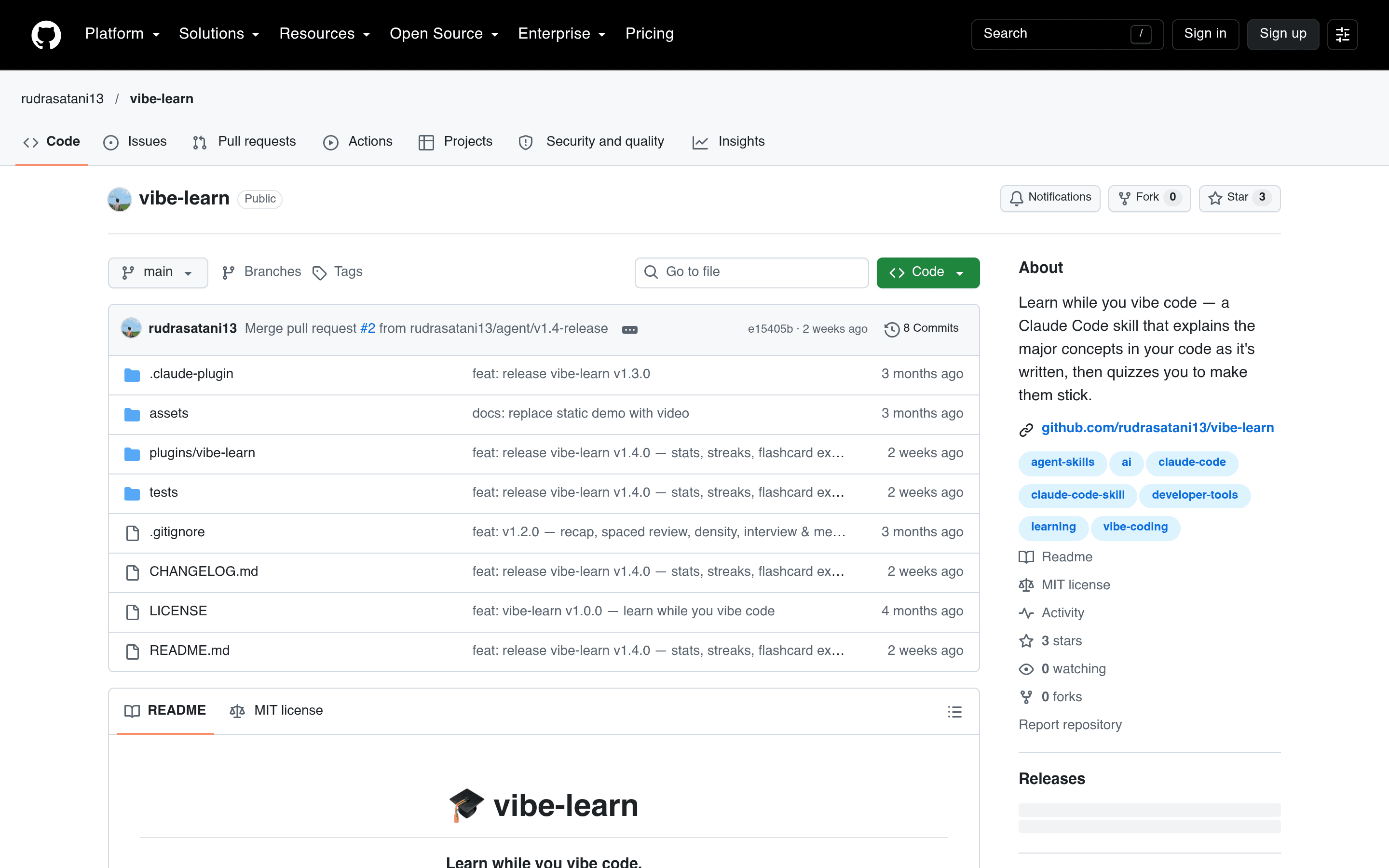This screenshot has width=1389, height=868.
Task: Switch to the MIT license README tab
Action: (276, 711)
